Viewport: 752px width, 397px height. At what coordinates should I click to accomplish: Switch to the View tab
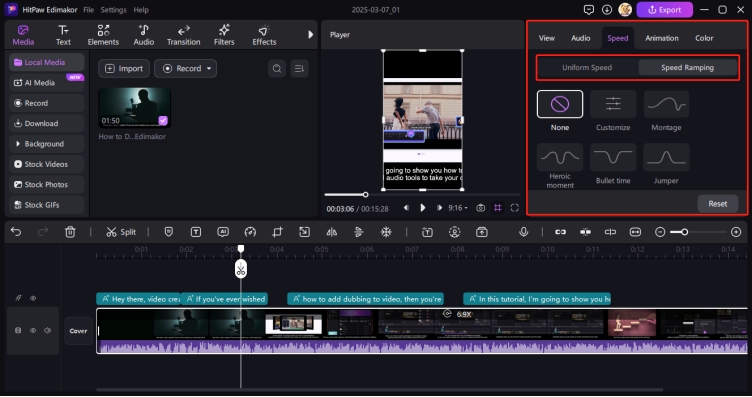pyautogui.click(x=546, y=38)
